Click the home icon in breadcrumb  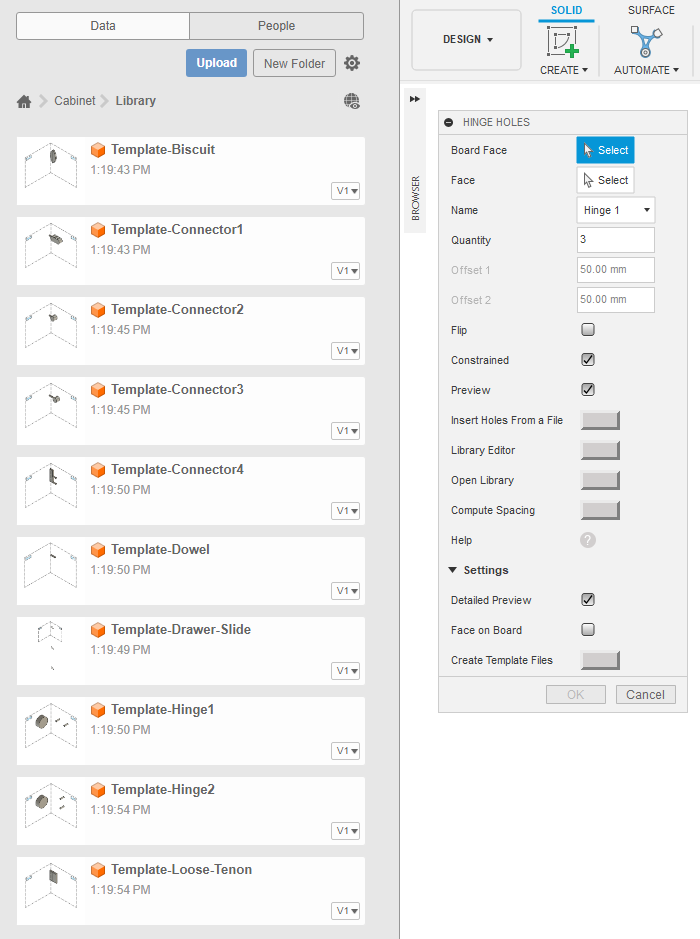pyautogui.click(x=25, y=101)
